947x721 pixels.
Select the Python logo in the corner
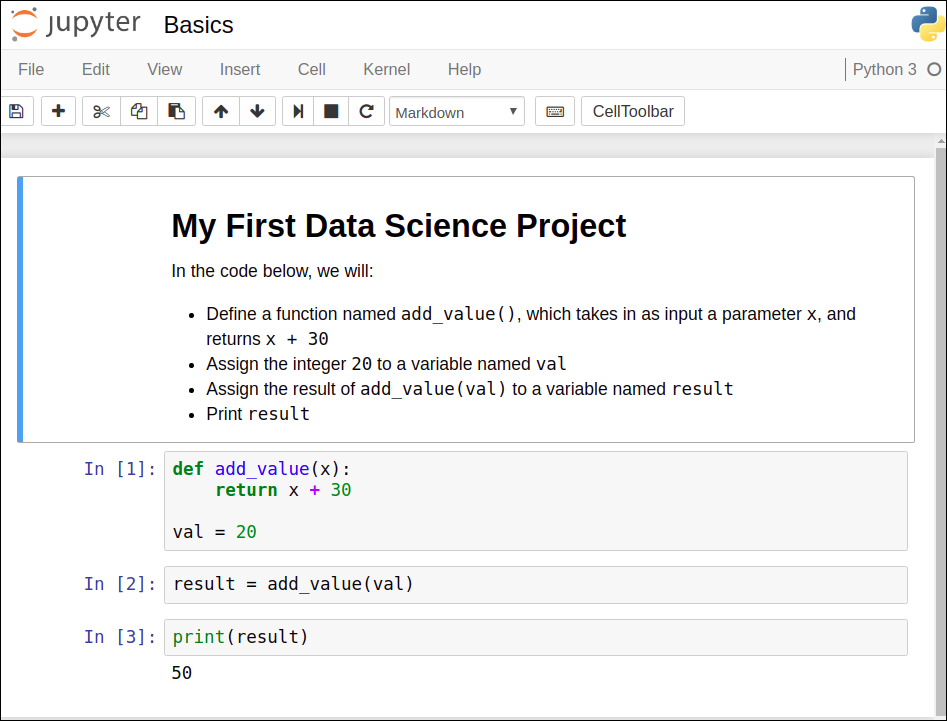[925, 24]
